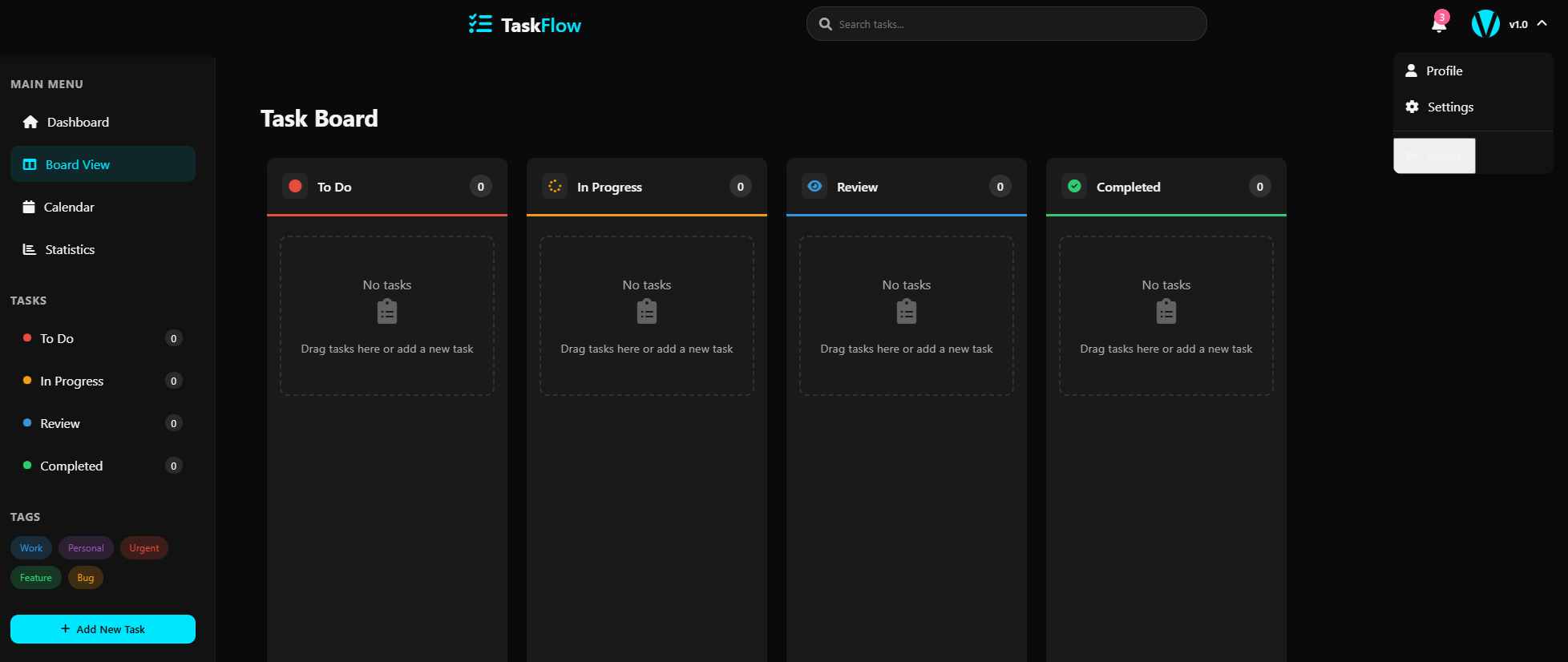Select Board View in sidebar
The height and width of the screenshot is (662, 1568).
pyautogui.click(x=103, y=164)
